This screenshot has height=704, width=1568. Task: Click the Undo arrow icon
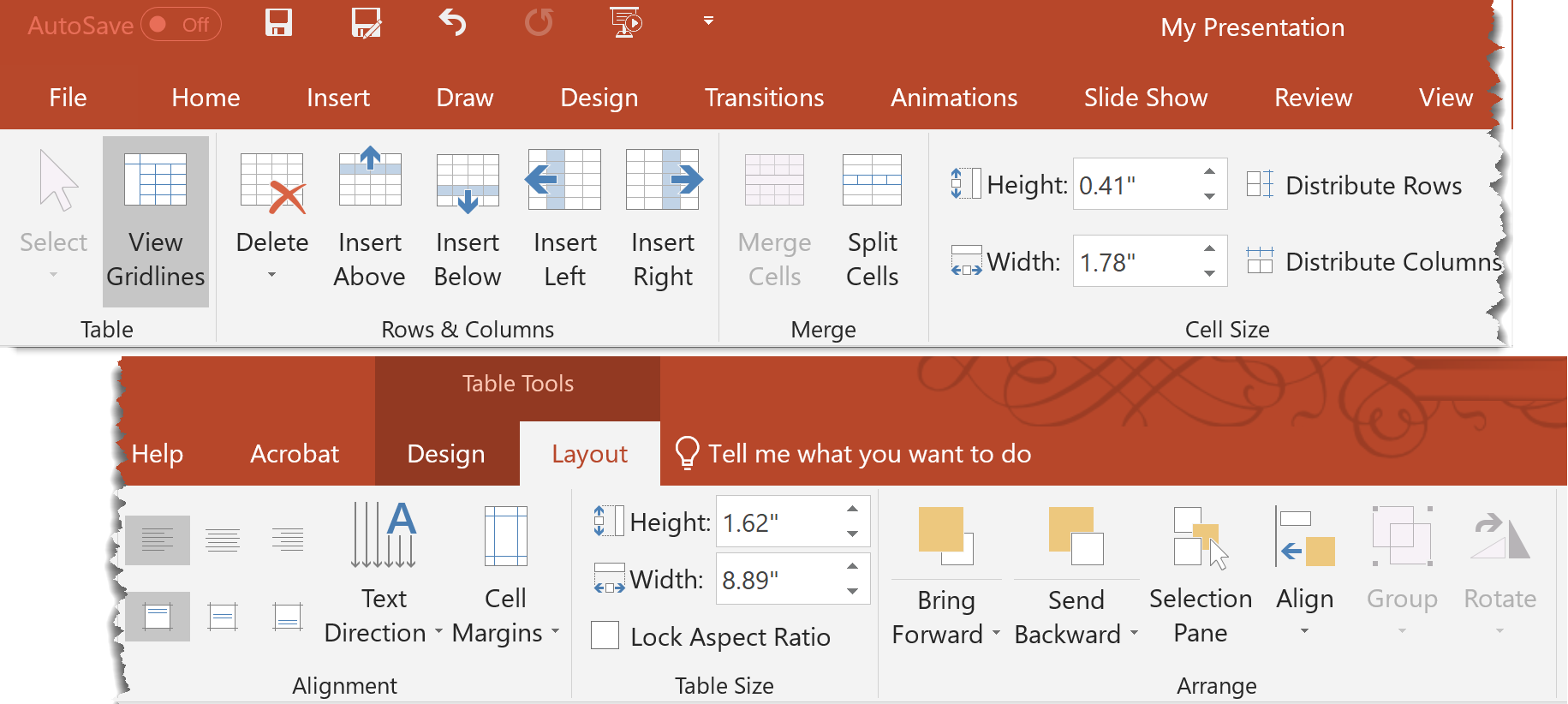coord(452,23)
